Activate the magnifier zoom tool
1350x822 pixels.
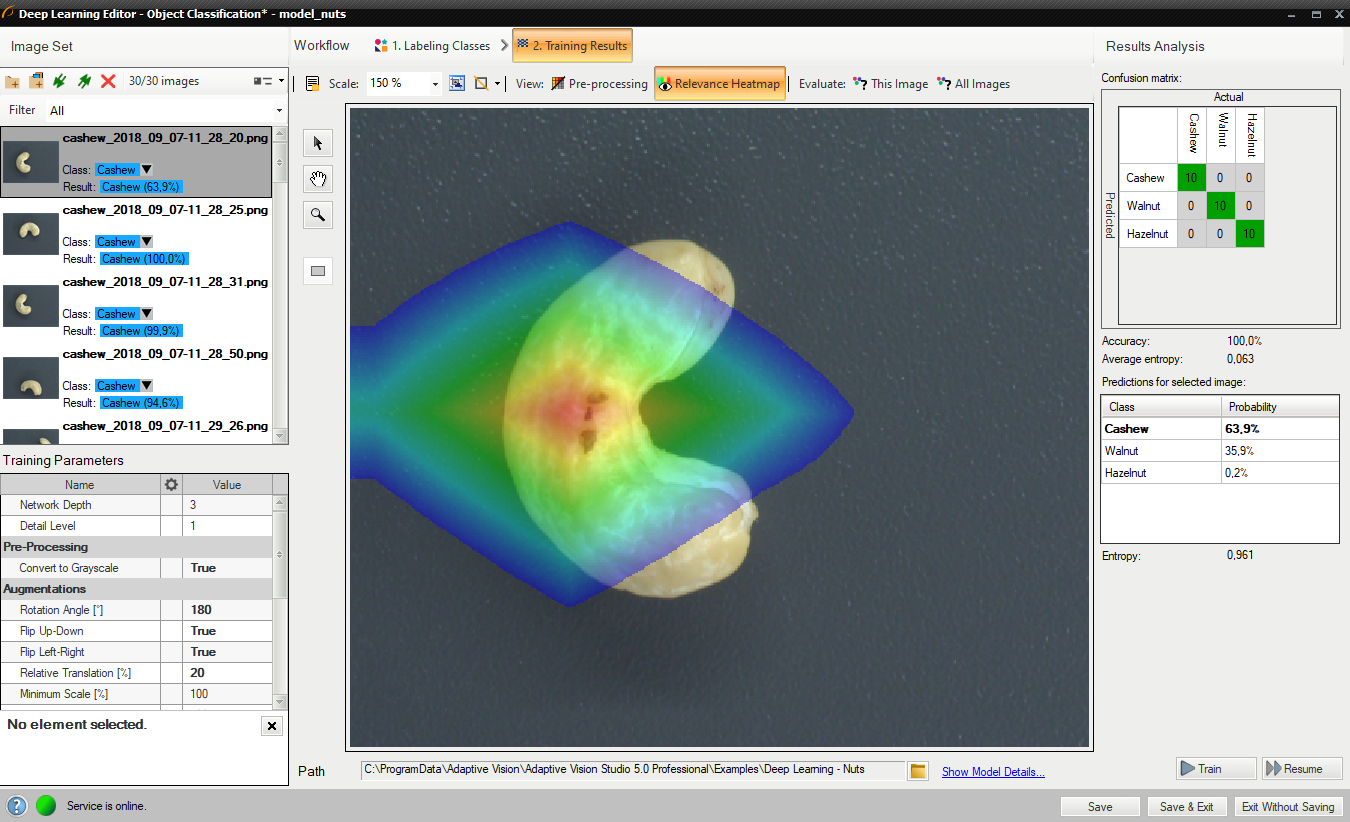click(318, 215)
